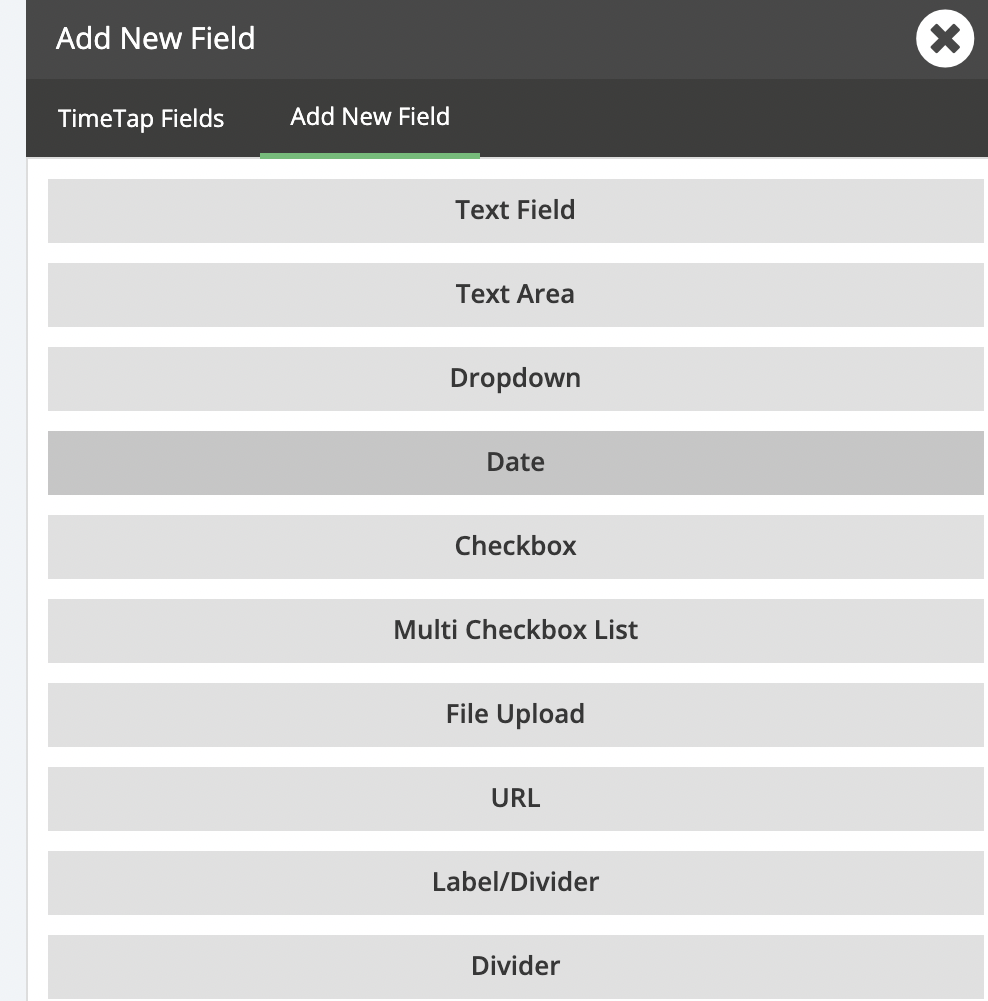This screenshot has width=988, height=1001.
Task: Close the Add New Field dialog
Action: [945, 38]
